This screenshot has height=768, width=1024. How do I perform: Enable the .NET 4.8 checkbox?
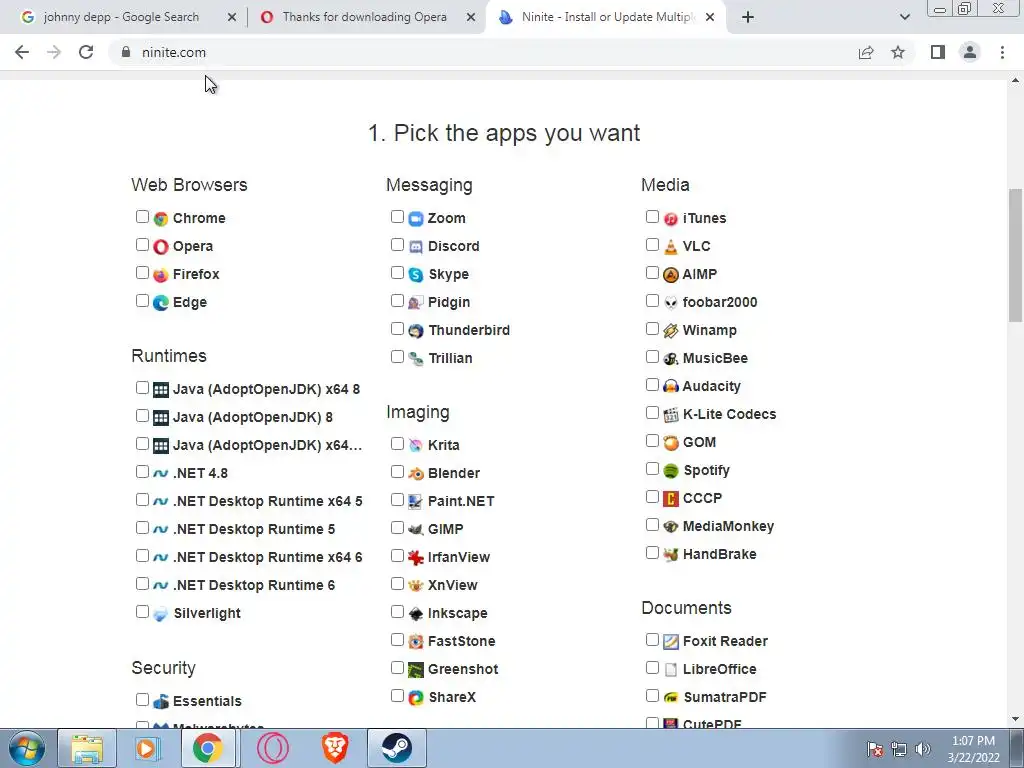click(142, 472)
